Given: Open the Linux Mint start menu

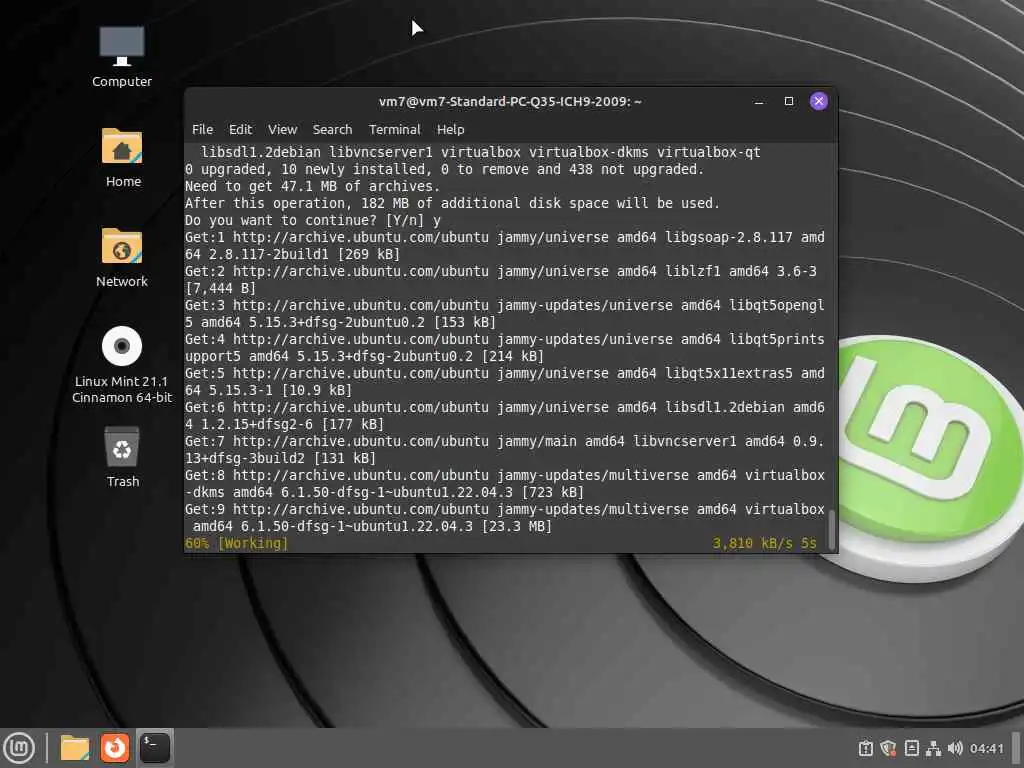Looking at the screenshot, I should click(x=19, y=748).
